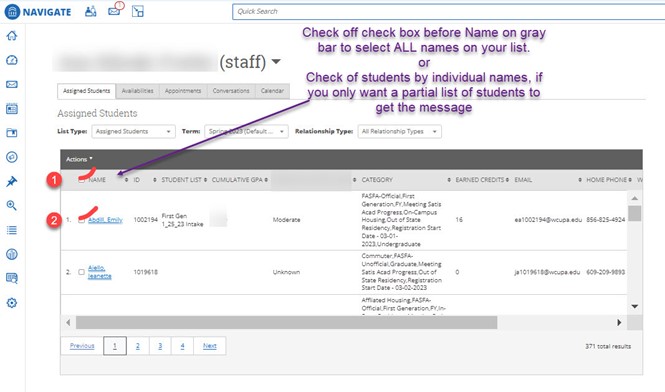
Task: Select phone number 856-825-4924
Action: [606, 220]
